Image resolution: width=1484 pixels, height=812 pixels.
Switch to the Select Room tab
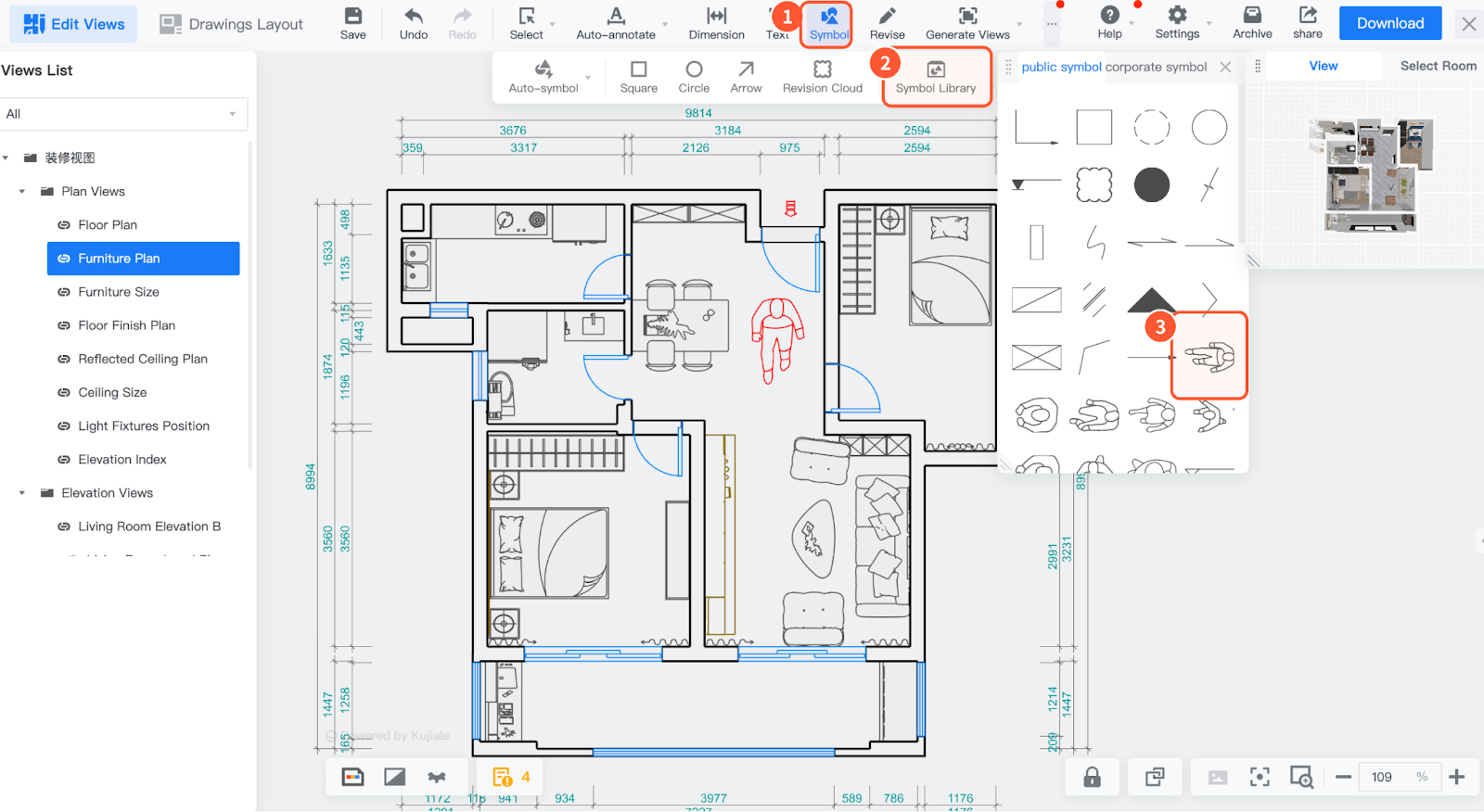click(x=1437, y=66)
